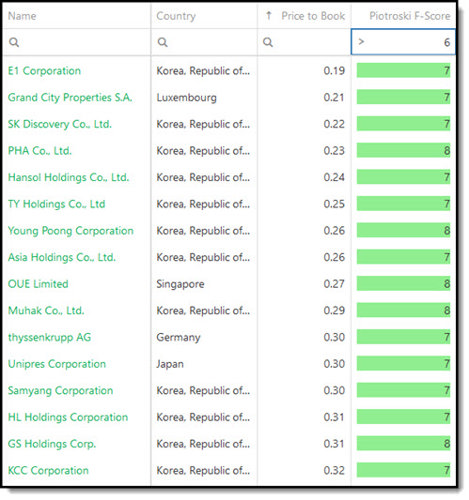Click the 0.25 Price to Book value

(334, 204)
